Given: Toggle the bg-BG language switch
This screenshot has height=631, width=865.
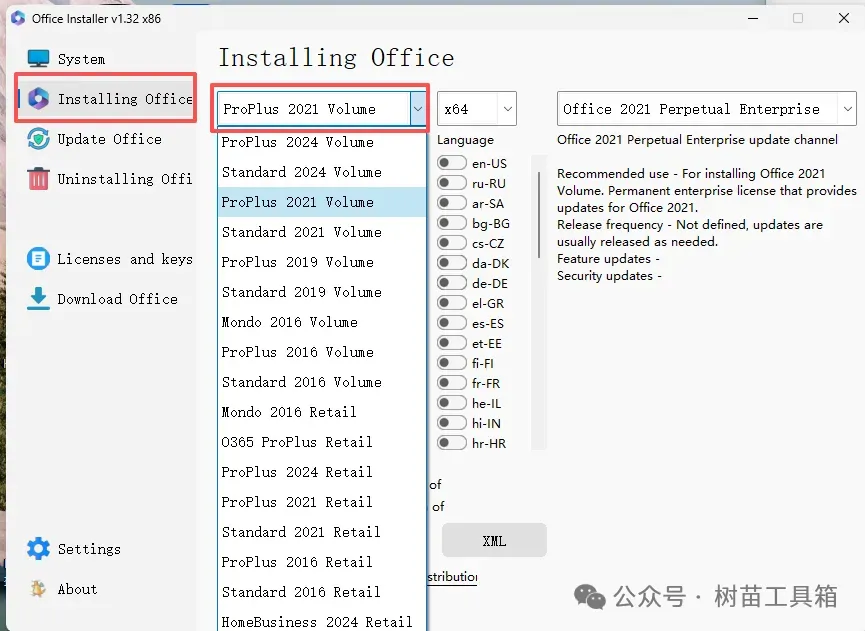Looking at the screenshot, I should [x=452, y=223].
